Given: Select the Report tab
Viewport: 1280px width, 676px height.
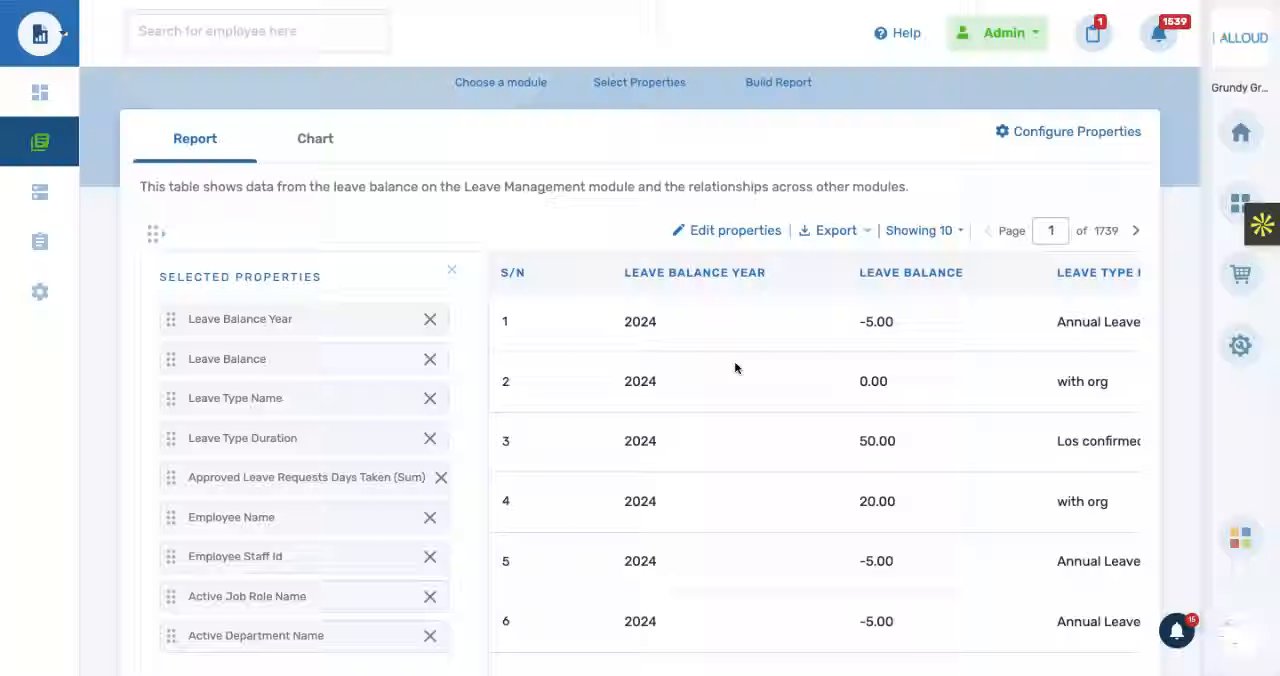Looking at the screenshot, I should [195, 139].
